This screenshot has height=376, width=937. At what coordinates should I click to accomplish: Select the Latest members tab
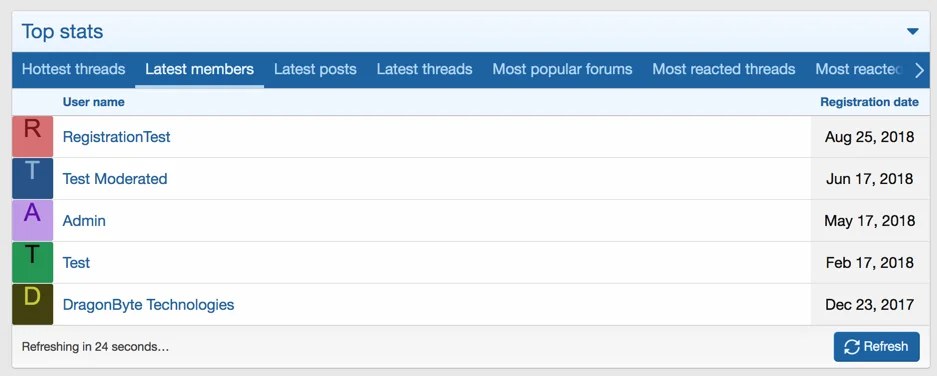[200, 69]
